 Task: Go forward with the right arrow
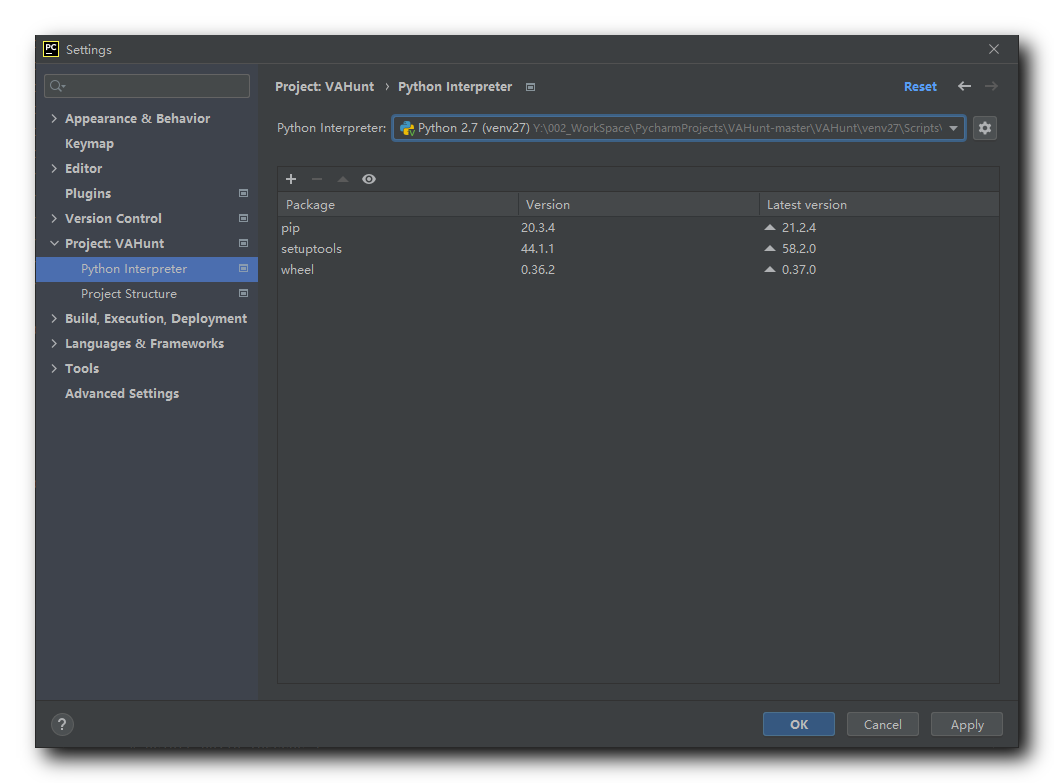(991, 86)
